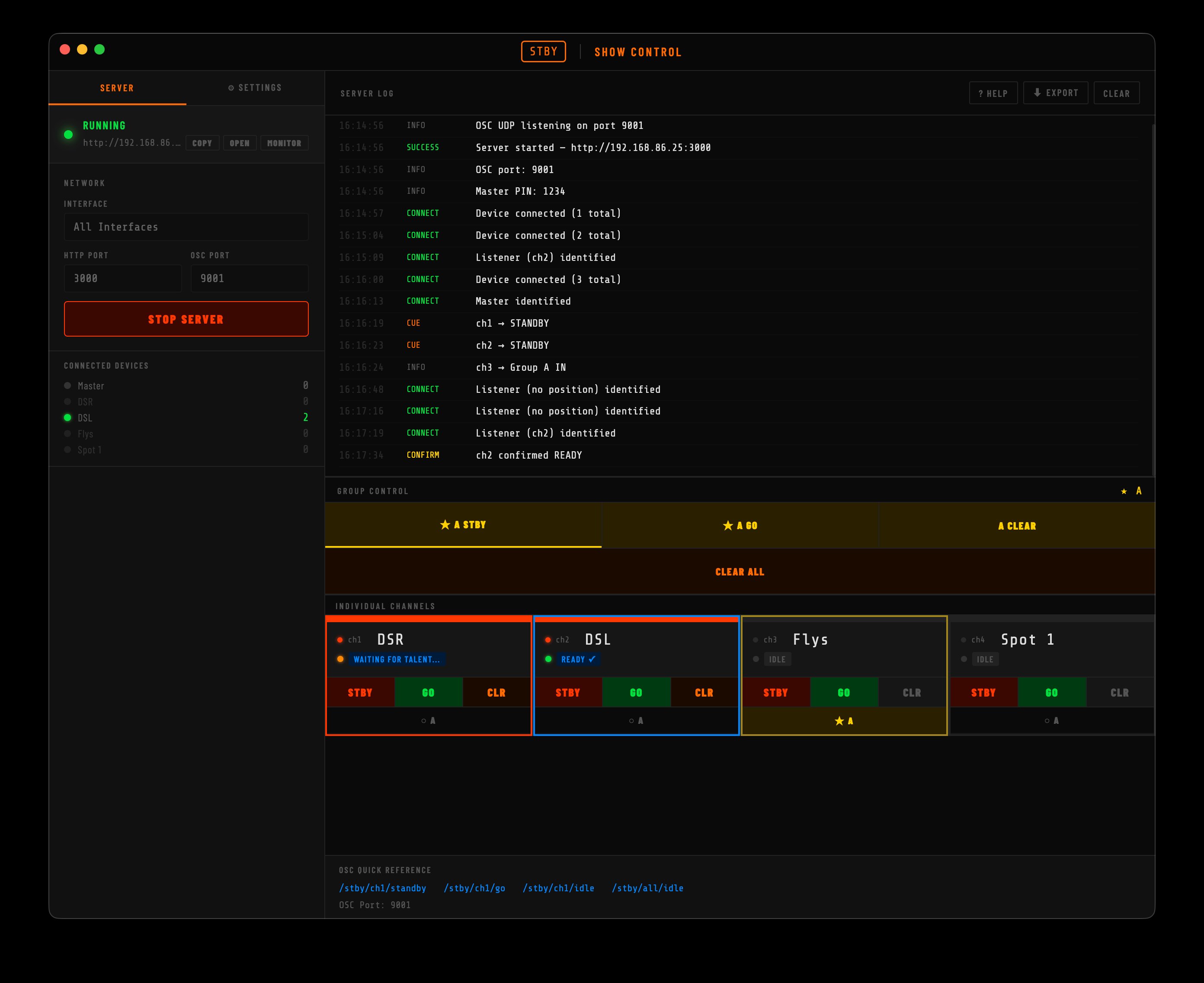Viewport: 1204px width, 983px height.
Task: Click the DSL WAITING... READY status badge
Action: [579, 659]
